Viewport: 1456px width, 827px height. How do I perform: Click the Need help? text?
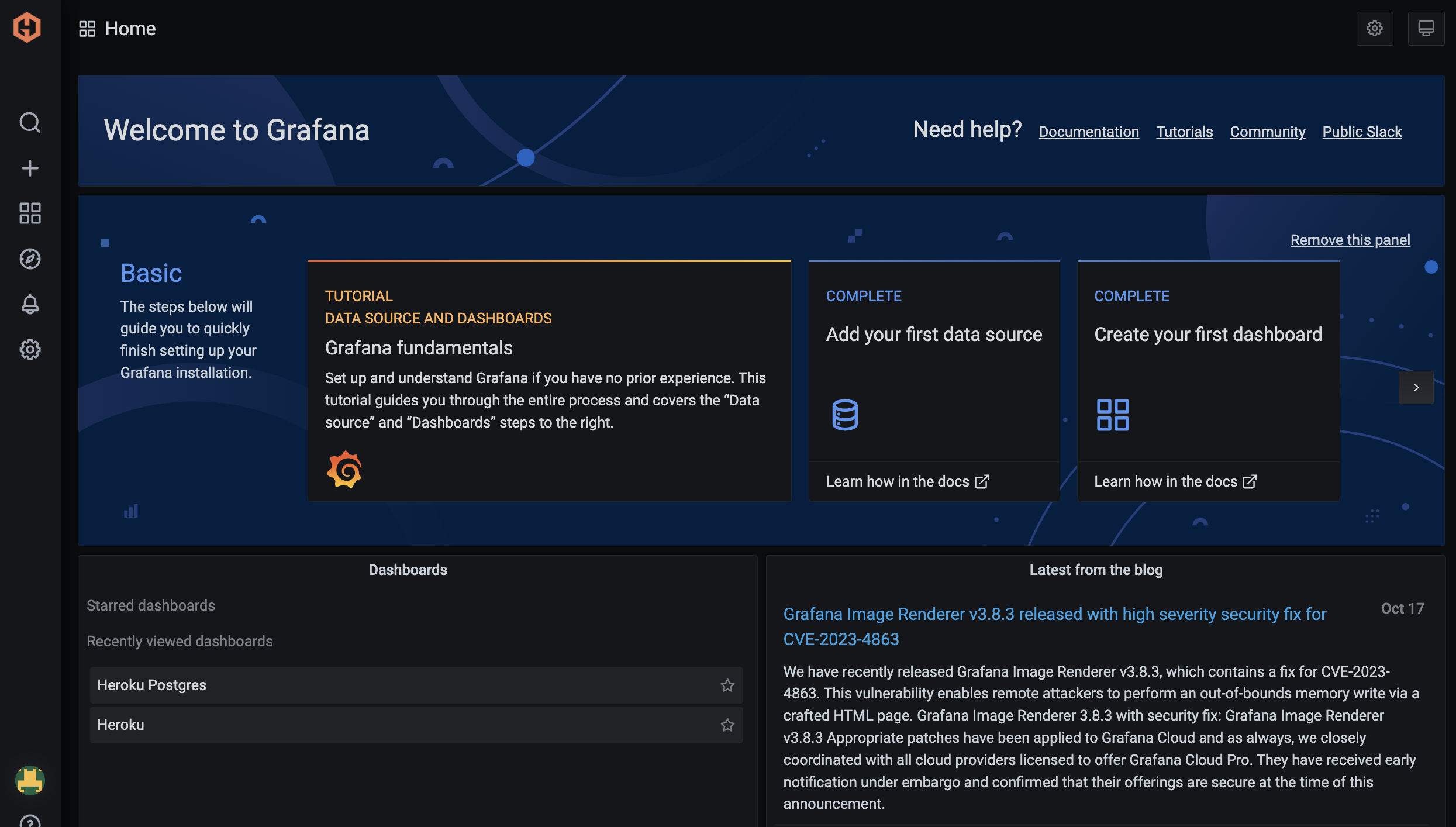coord(967,129)
